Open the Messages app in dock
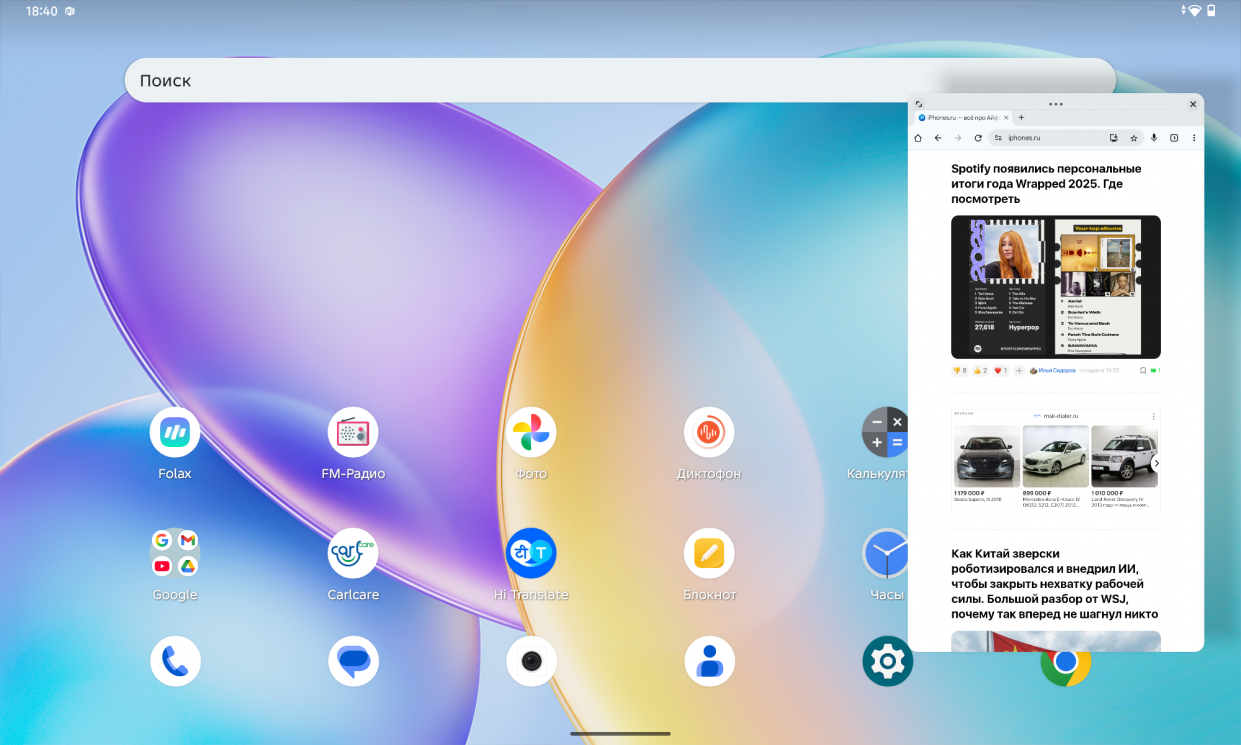This screenshot has height=745, width=1241. coord(353,661)
